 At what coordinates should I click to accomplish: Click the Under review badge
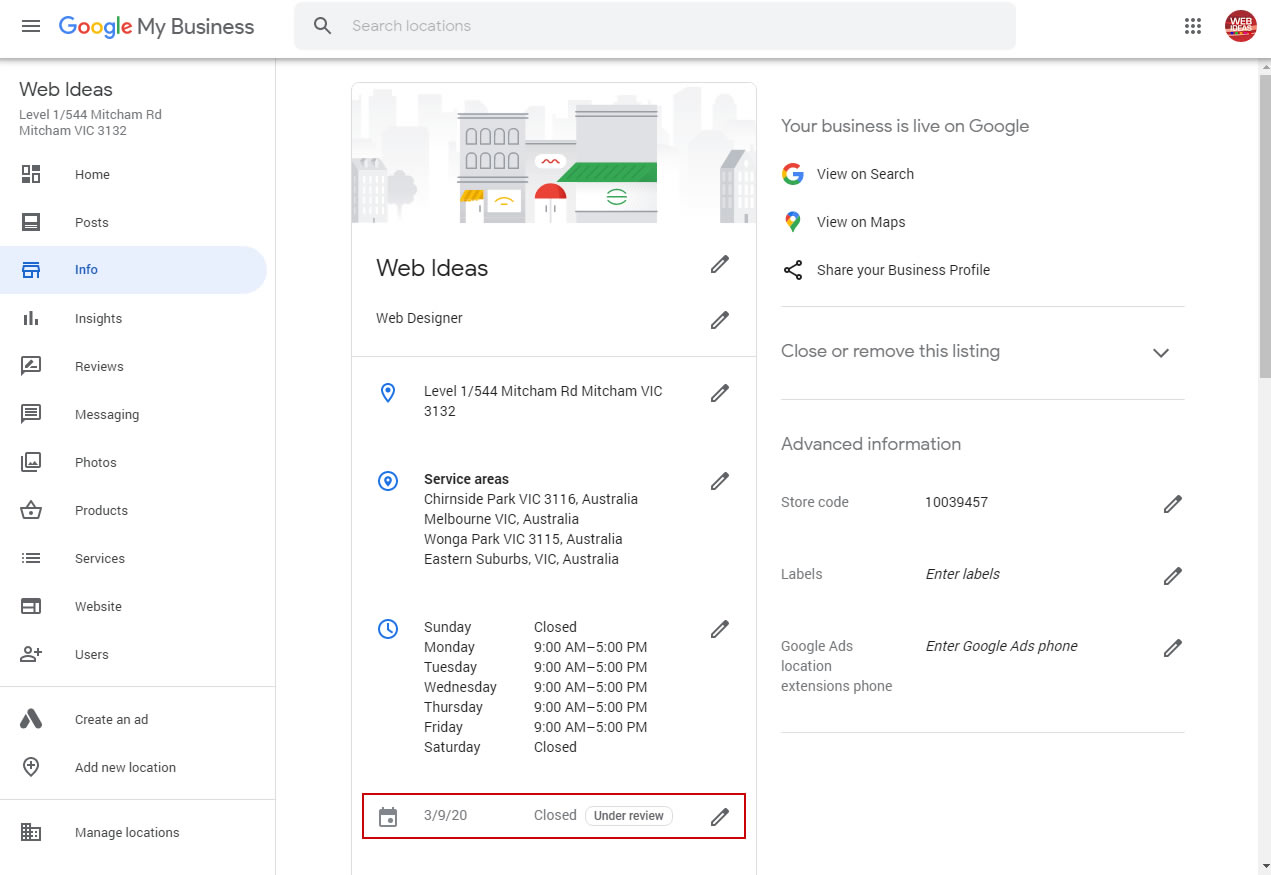tap(629, 816)
